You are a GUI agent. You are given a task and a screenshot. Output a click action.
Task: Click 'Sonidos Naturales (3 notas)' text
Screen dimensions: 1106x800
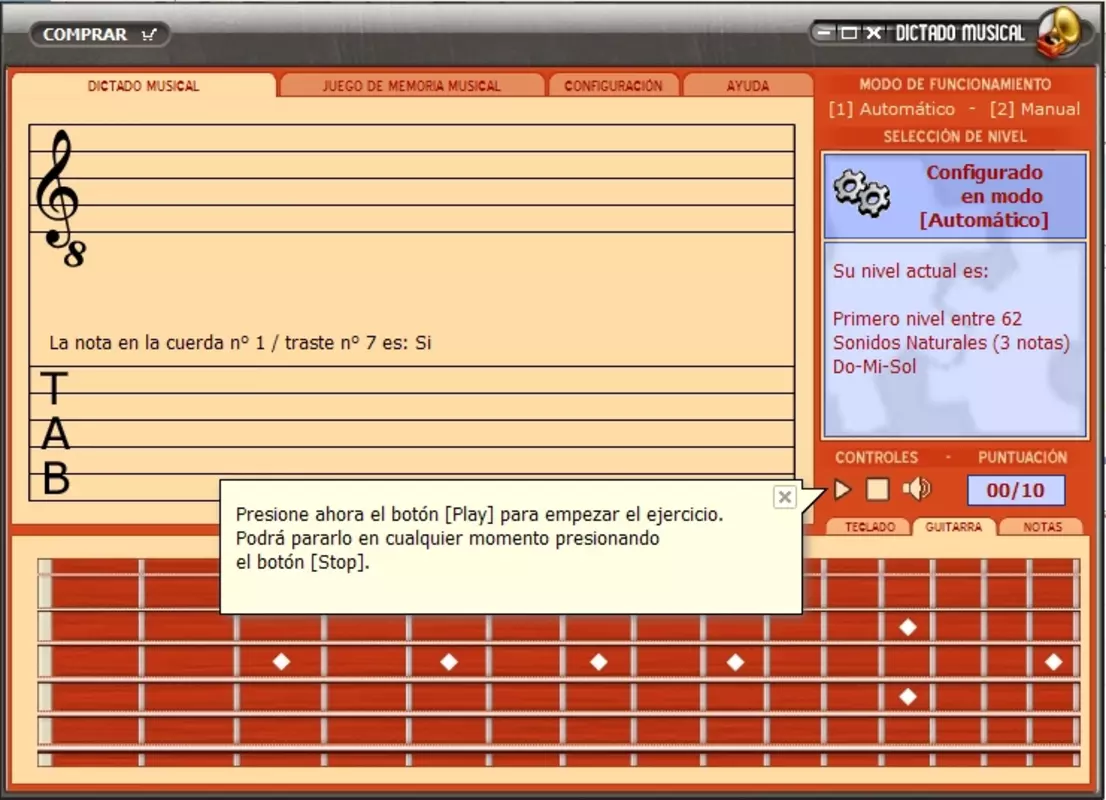(x=951, y=343)
